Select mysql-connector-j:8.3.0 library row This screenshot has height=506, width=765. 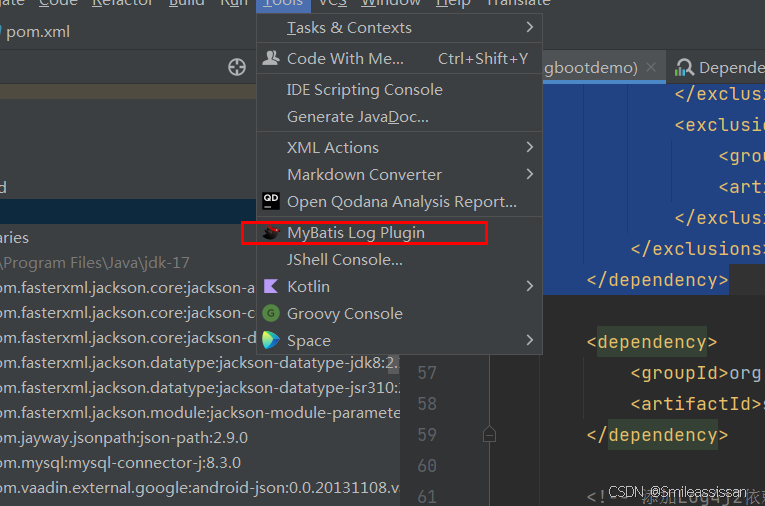click(x=200, y=463)
